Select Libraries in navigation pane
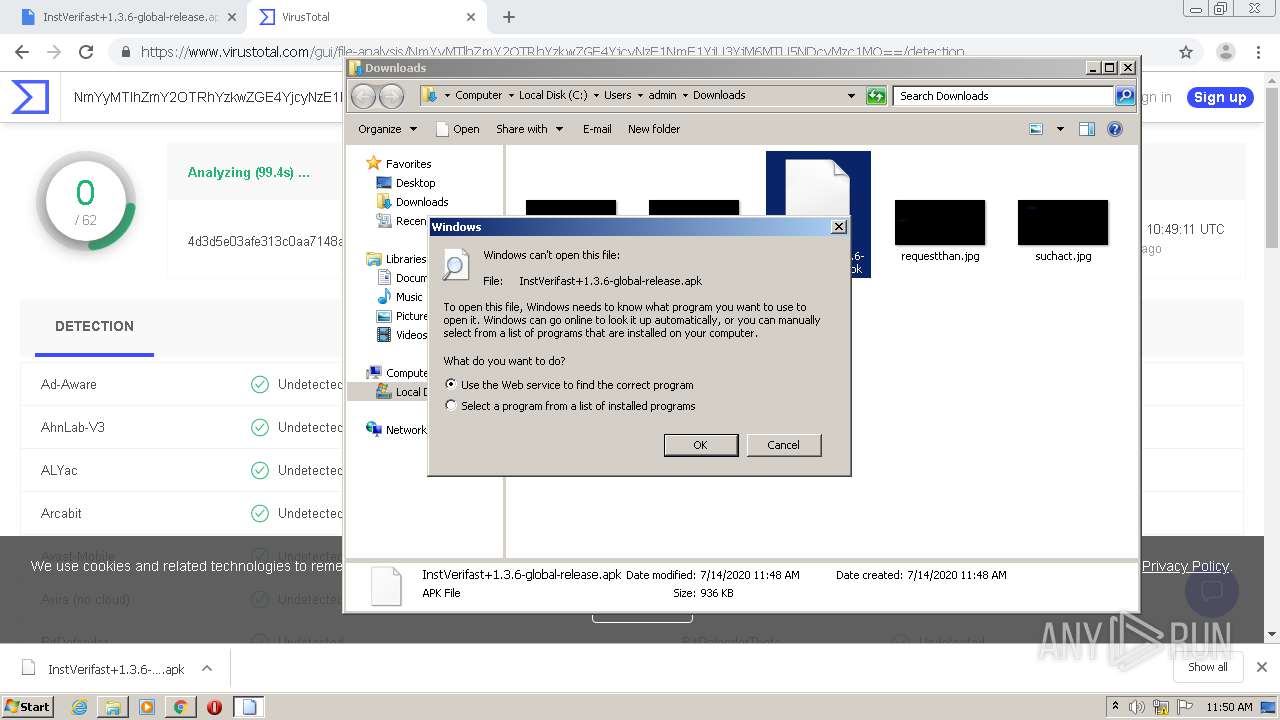Image resolution: width=1280 pixels, height=720 pixels. click(406, 259)
